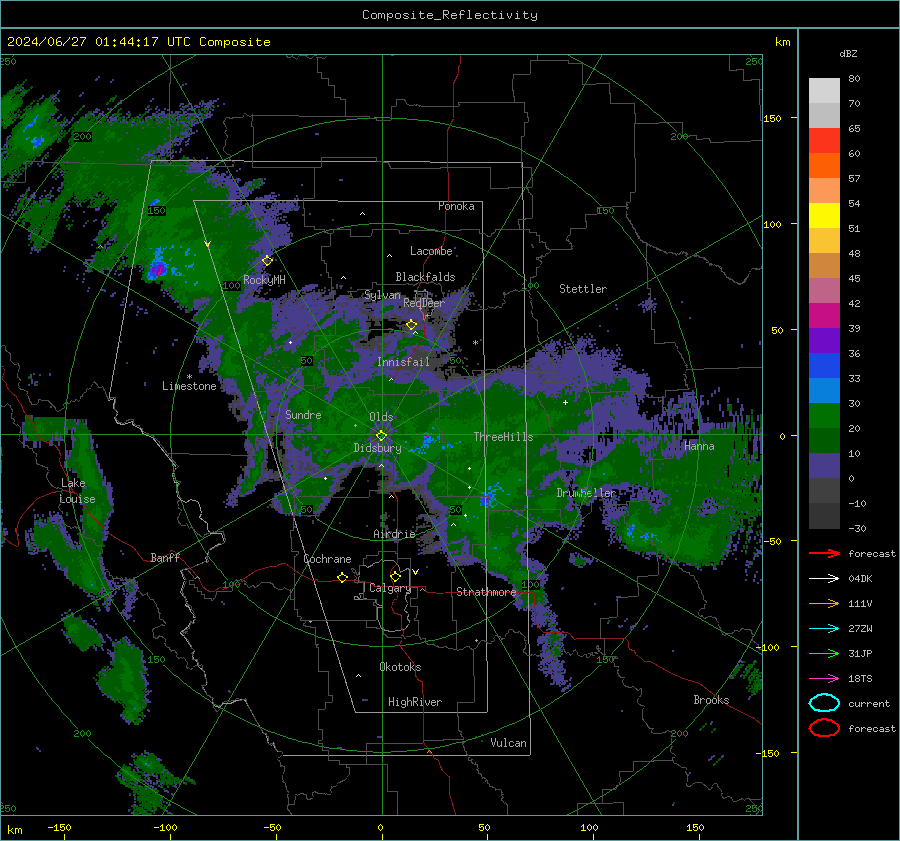Click the yellow diamond marker near RockyMH
The image size is (900, 841).
click(267, 261)
